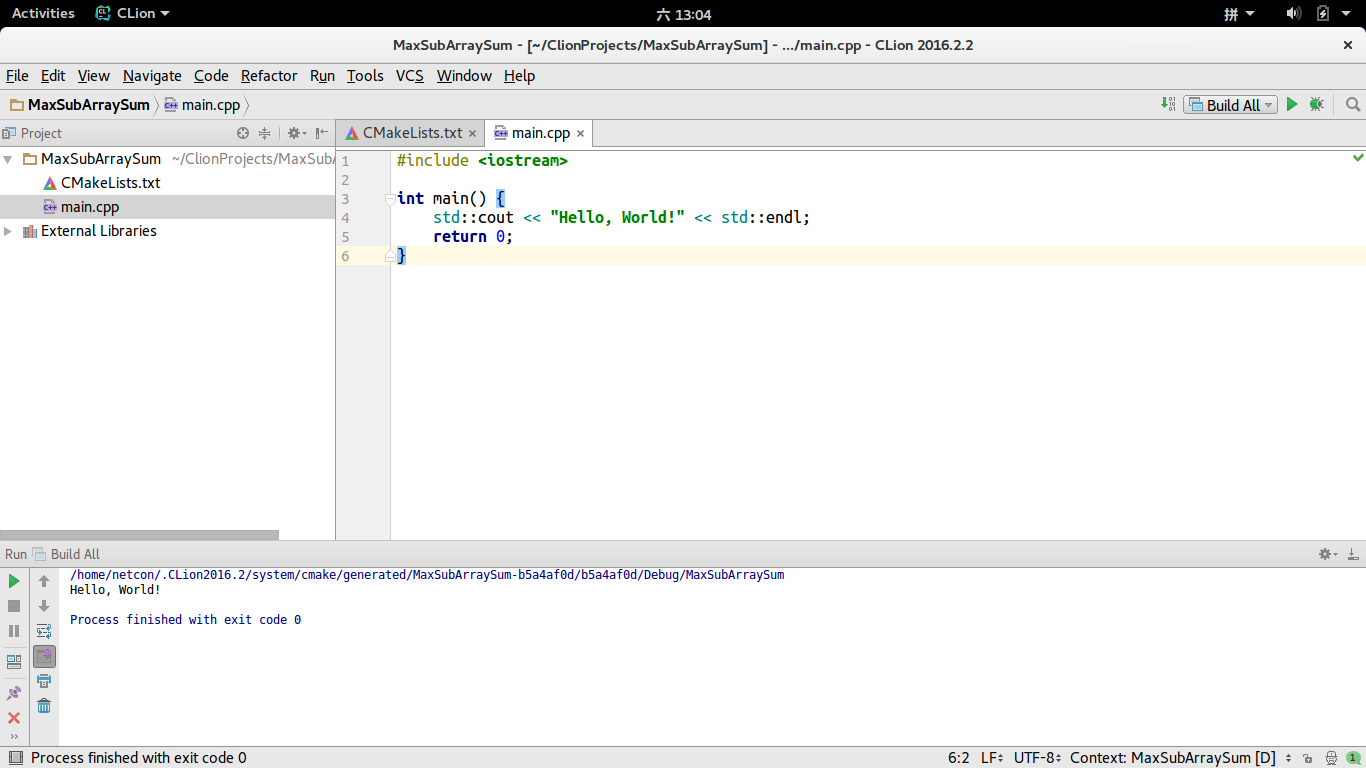Print the console output using printer icon
Image resolution: width=1366 pixels, height=768 pixels.
(44, 681)
